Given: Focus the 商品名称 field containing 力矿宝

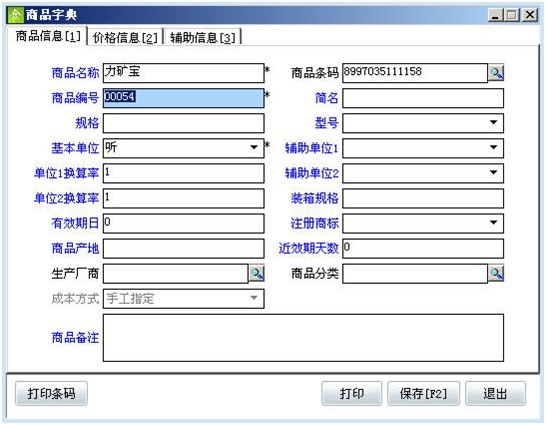Looking at the screenshot, I should pos(184,73).
